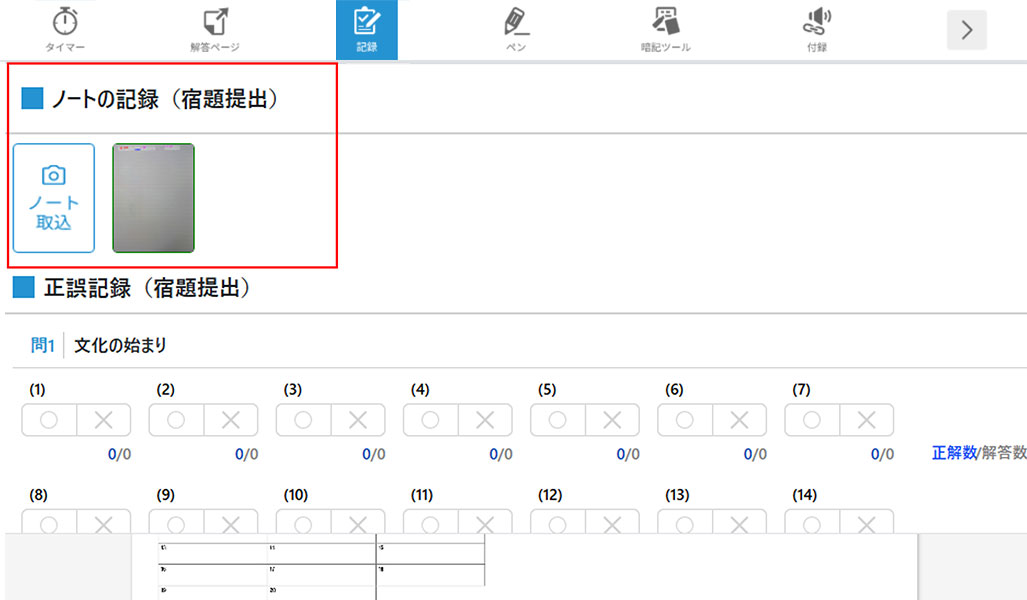Image resolution: width=1027 pixels, height=600 pixels.
Task: Mark question (1) as incorrect cross
Action: pos(103,421)
